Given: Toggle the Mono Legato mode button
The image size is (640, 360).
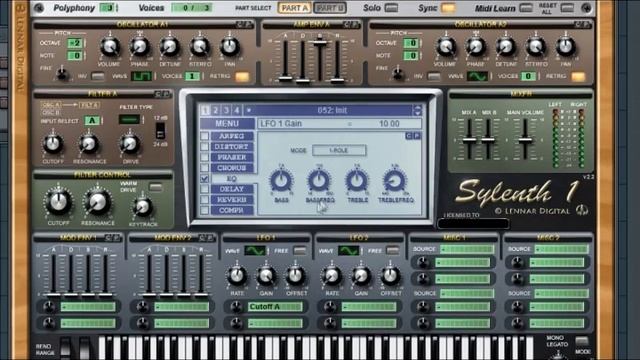Looking at the screenshot, I should (x=582, y=340).
